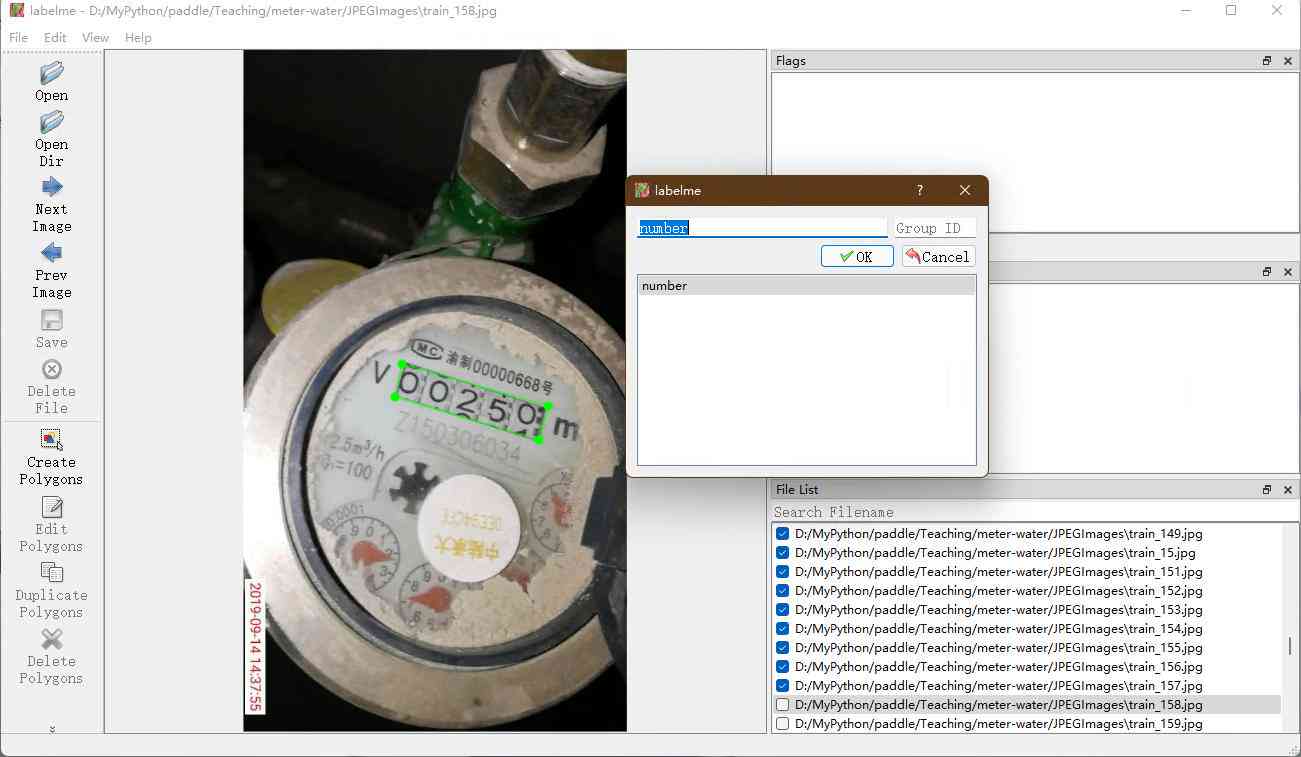Open a file with the Open tool
The image size is (1301, 757).
[51, 81]
